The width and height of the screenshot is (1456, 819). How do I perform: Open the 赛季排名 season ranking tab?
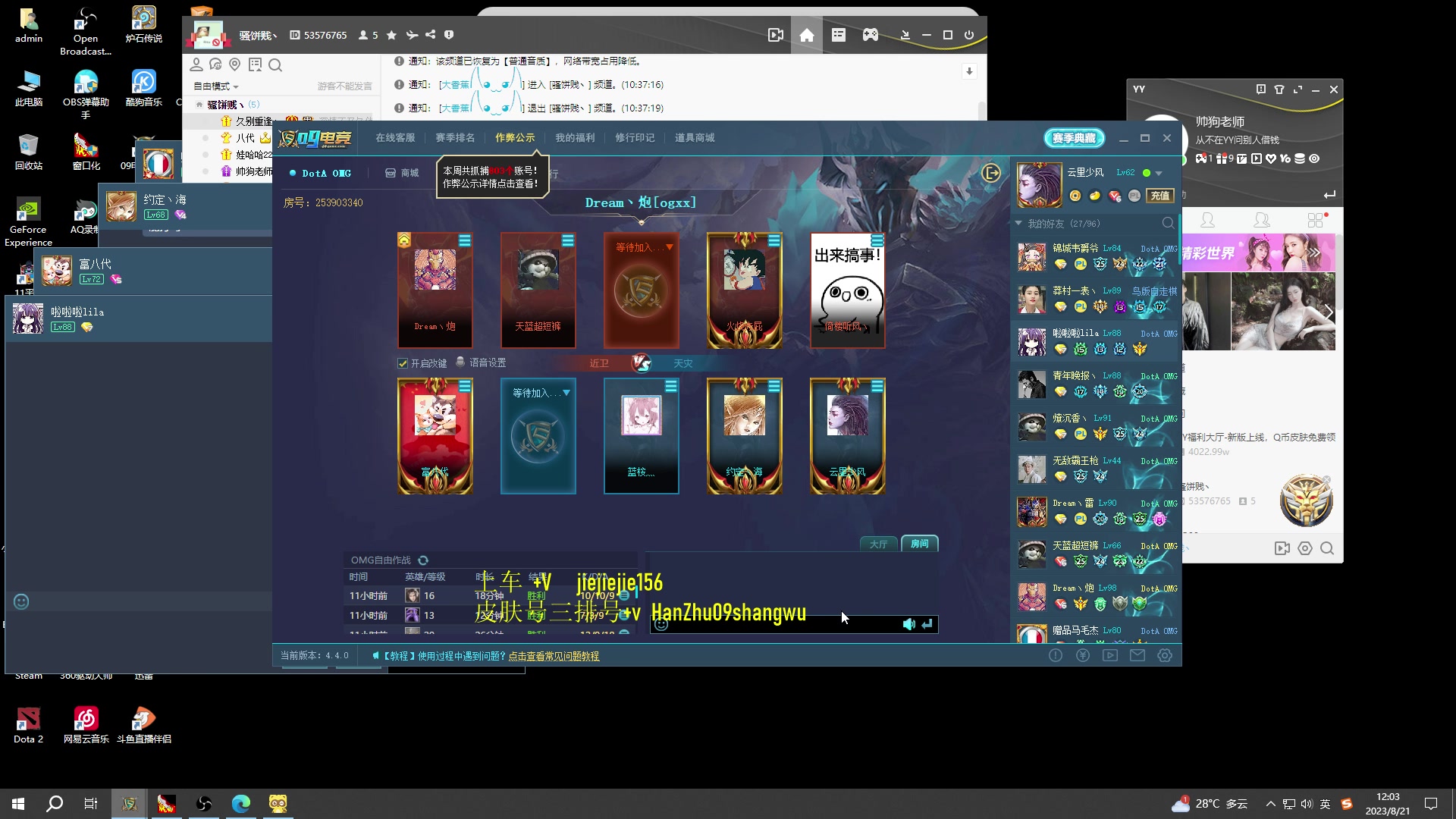coord(455,138)
